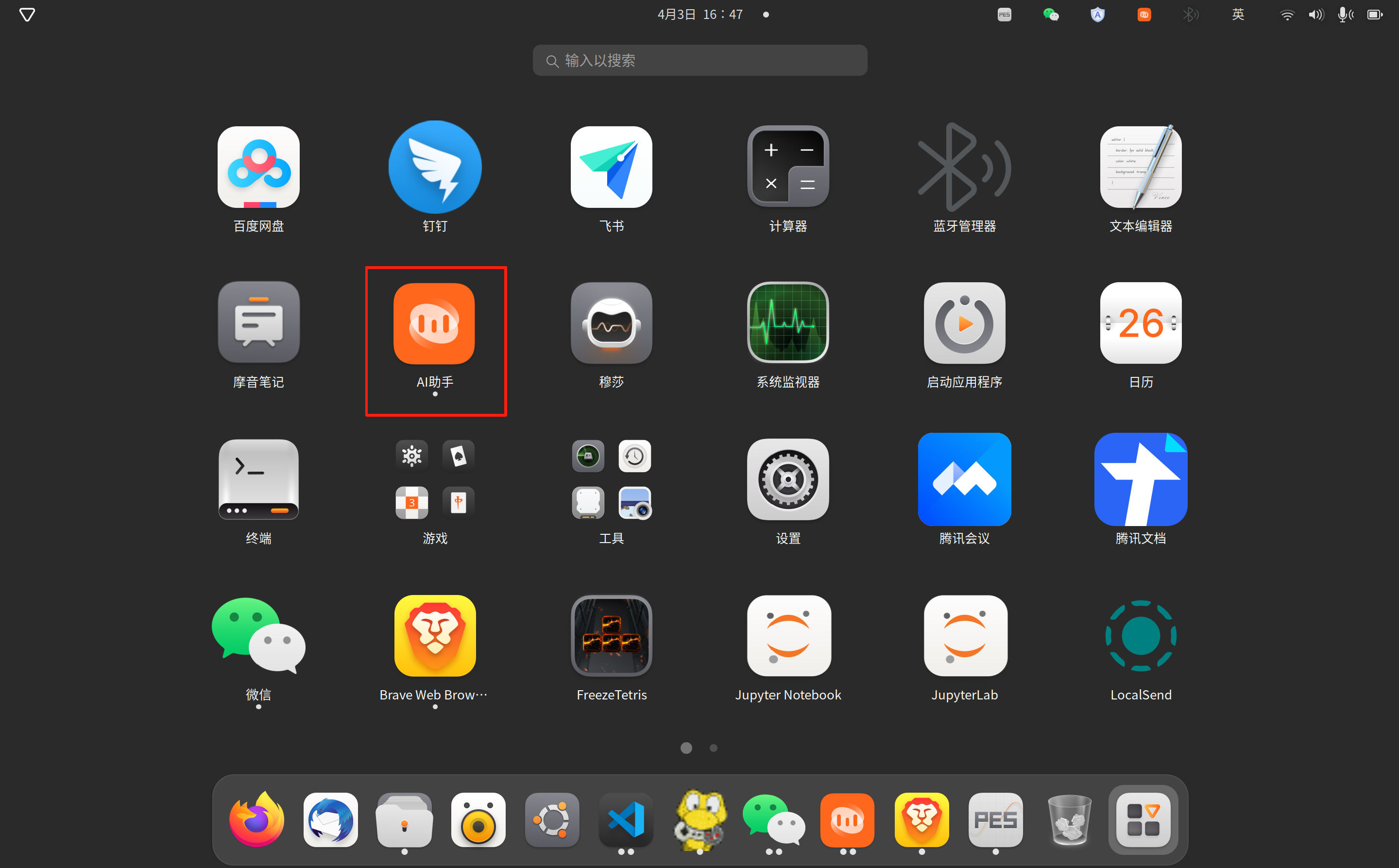Open the 日历 calendar app
This screenshot has height=868, width=1399.
1140,323
